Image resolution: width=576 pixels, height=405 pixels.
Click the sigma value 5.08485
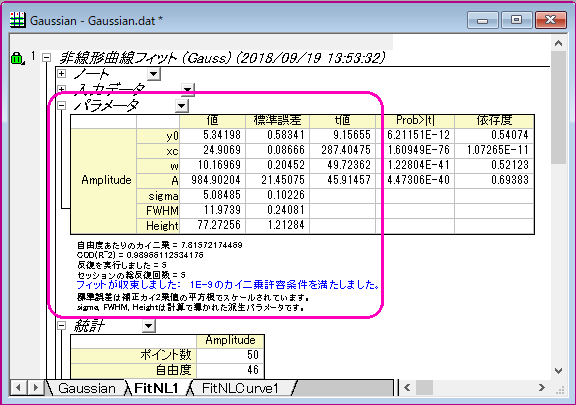212,196
